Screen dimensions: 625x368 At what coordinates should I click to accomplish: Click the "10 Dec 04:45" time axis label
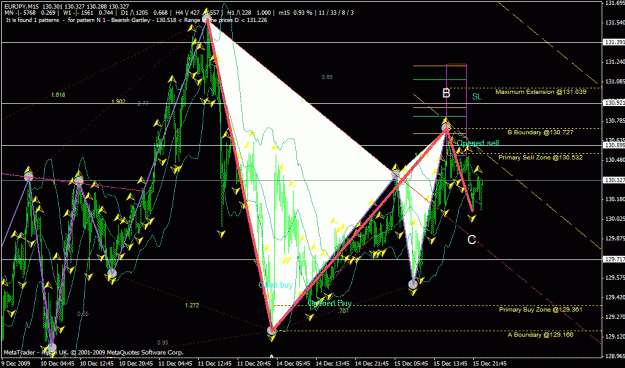coord(57,364)
